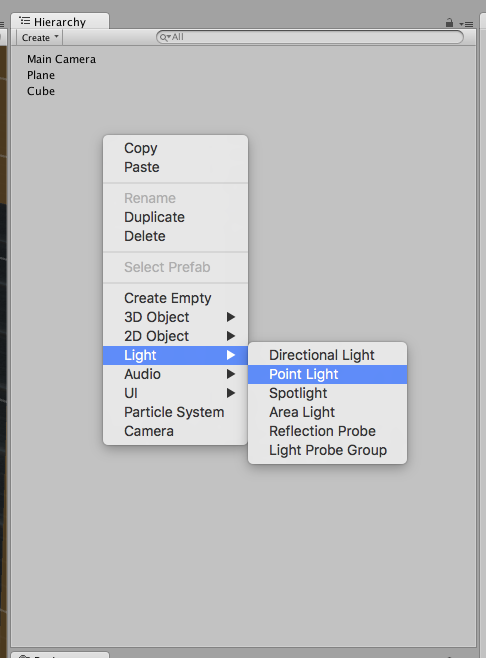
Task: Click the Hierarchy tab list icon
Action: coord(25,21)
